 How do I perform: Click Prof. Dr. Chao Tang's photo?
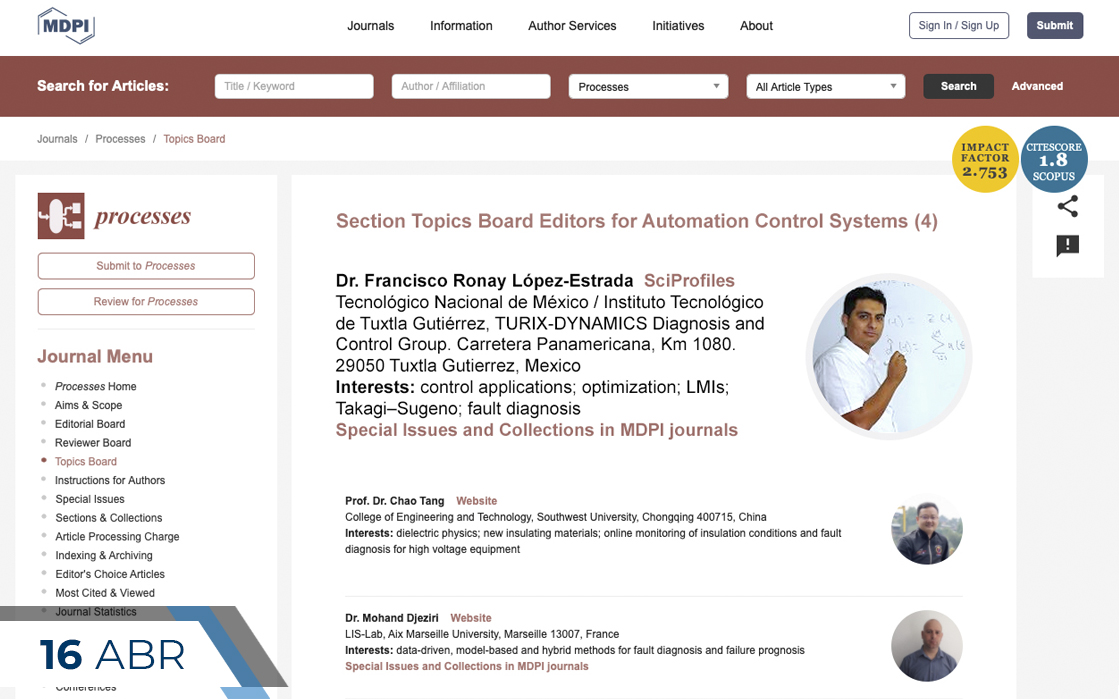(x=927, y=530)
